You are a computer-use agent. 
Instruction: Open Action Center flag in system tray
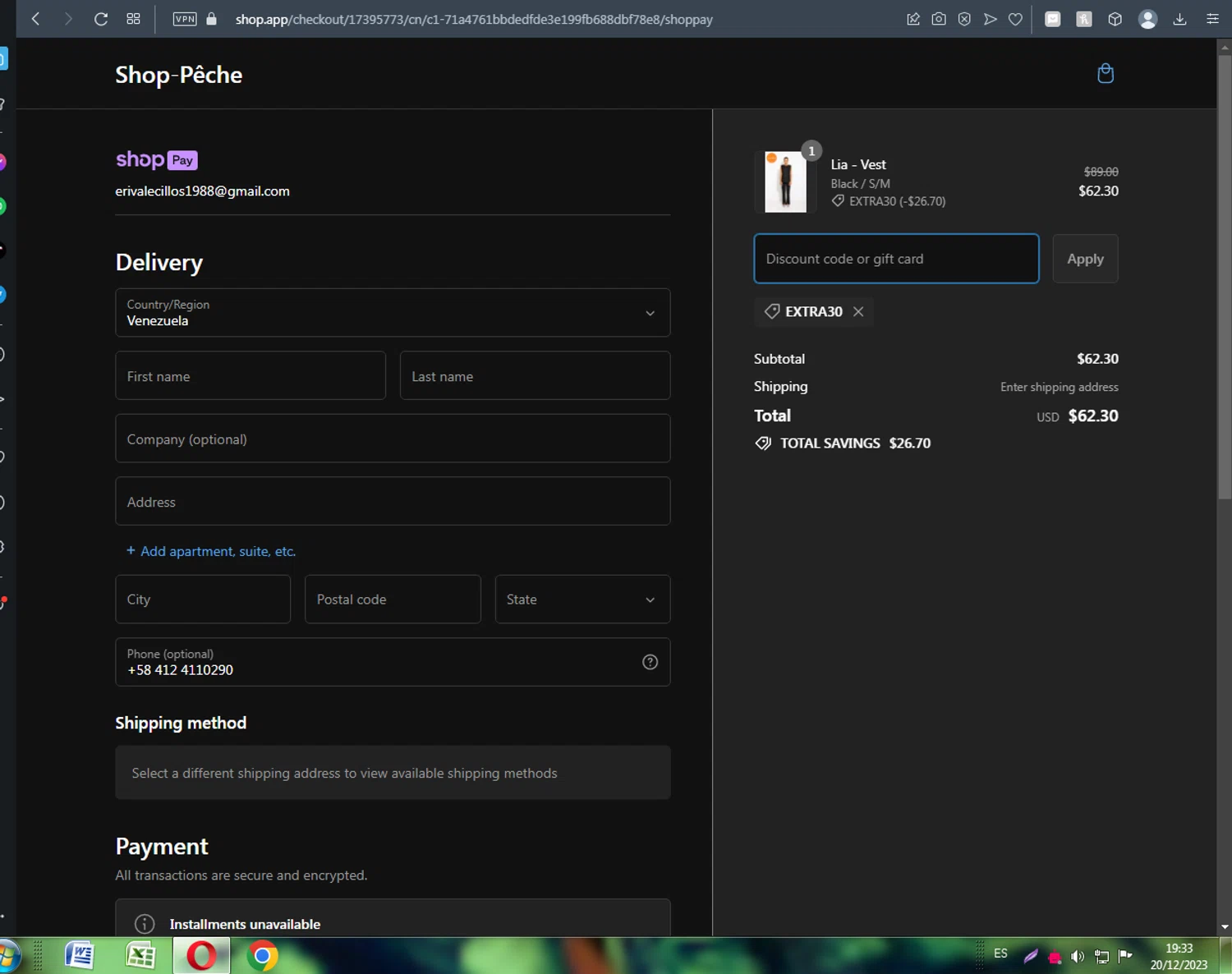pos(1125,955)
